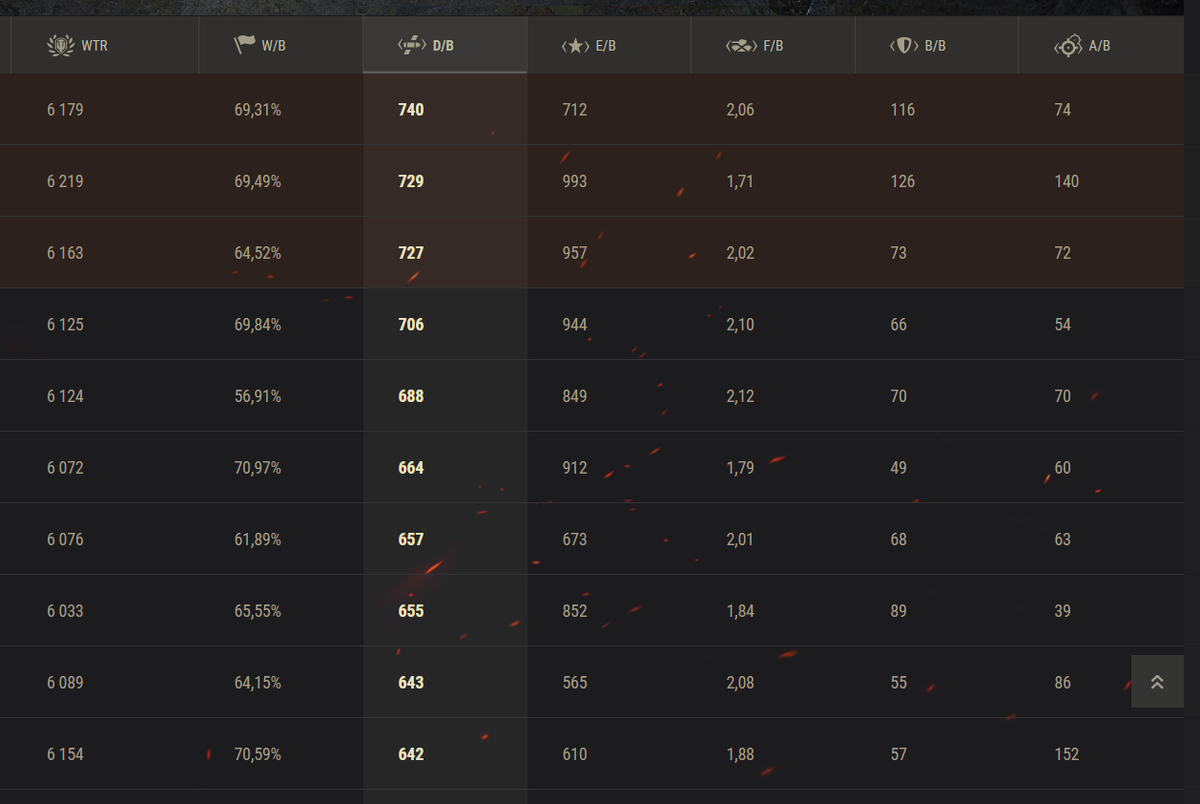Click the E/B star icon
The image size is (1200, 804).
[576, 45]
